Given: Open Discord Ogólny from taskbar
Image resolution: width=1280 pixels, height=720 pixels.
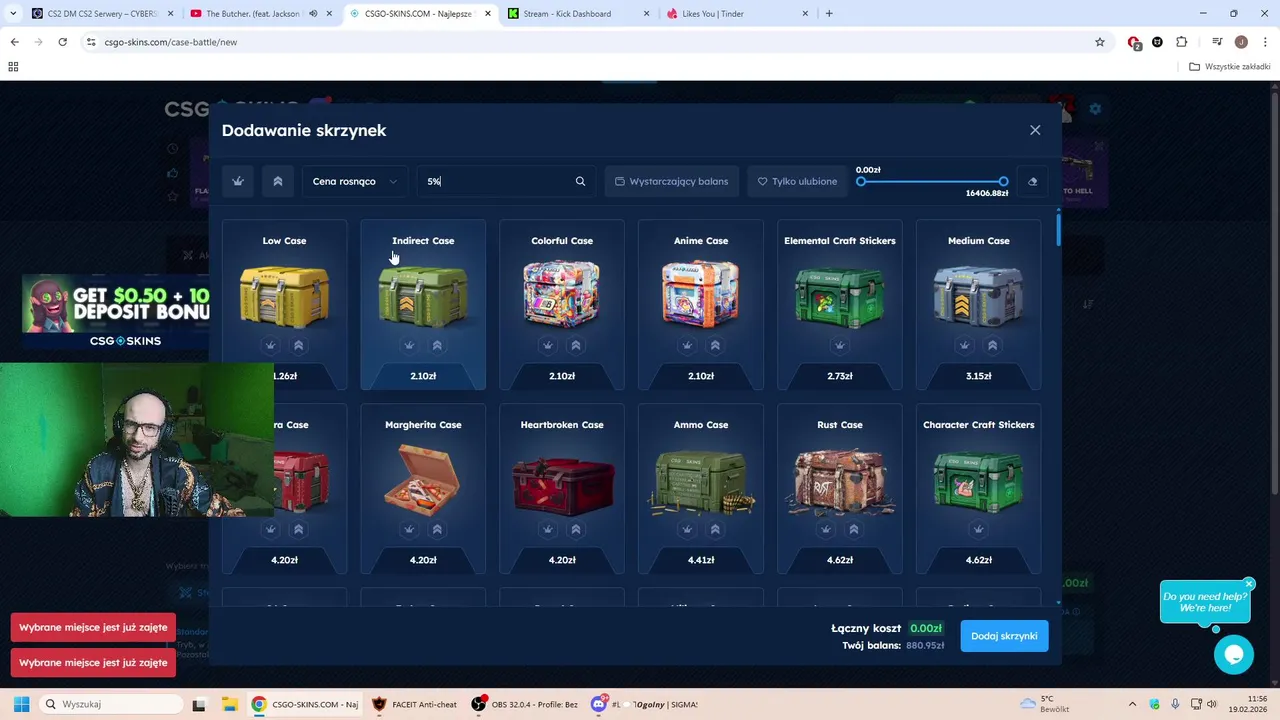Looking at the screenshot, I should [645, 704].
